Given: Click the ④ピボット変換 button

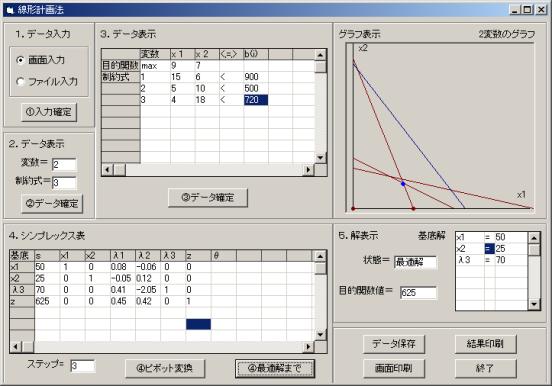Looking at the screenshot, I should click(165, 368).
